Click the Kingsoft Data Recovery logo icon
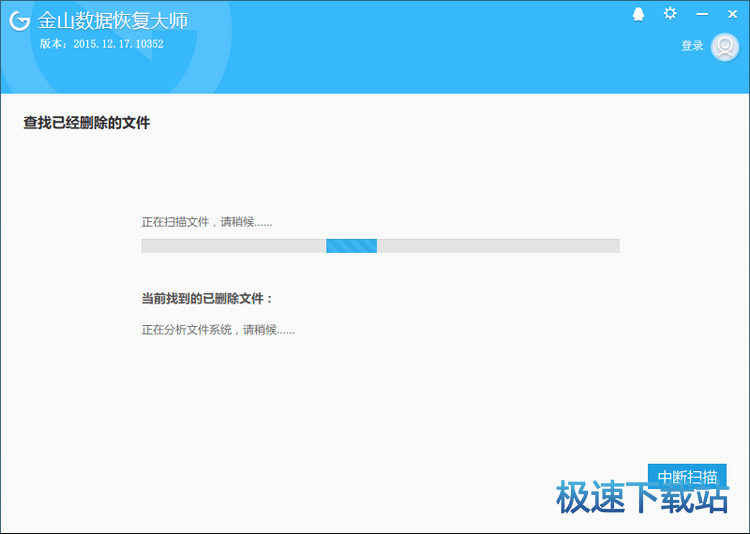750x534 pixels. click(x=20, y=21)
